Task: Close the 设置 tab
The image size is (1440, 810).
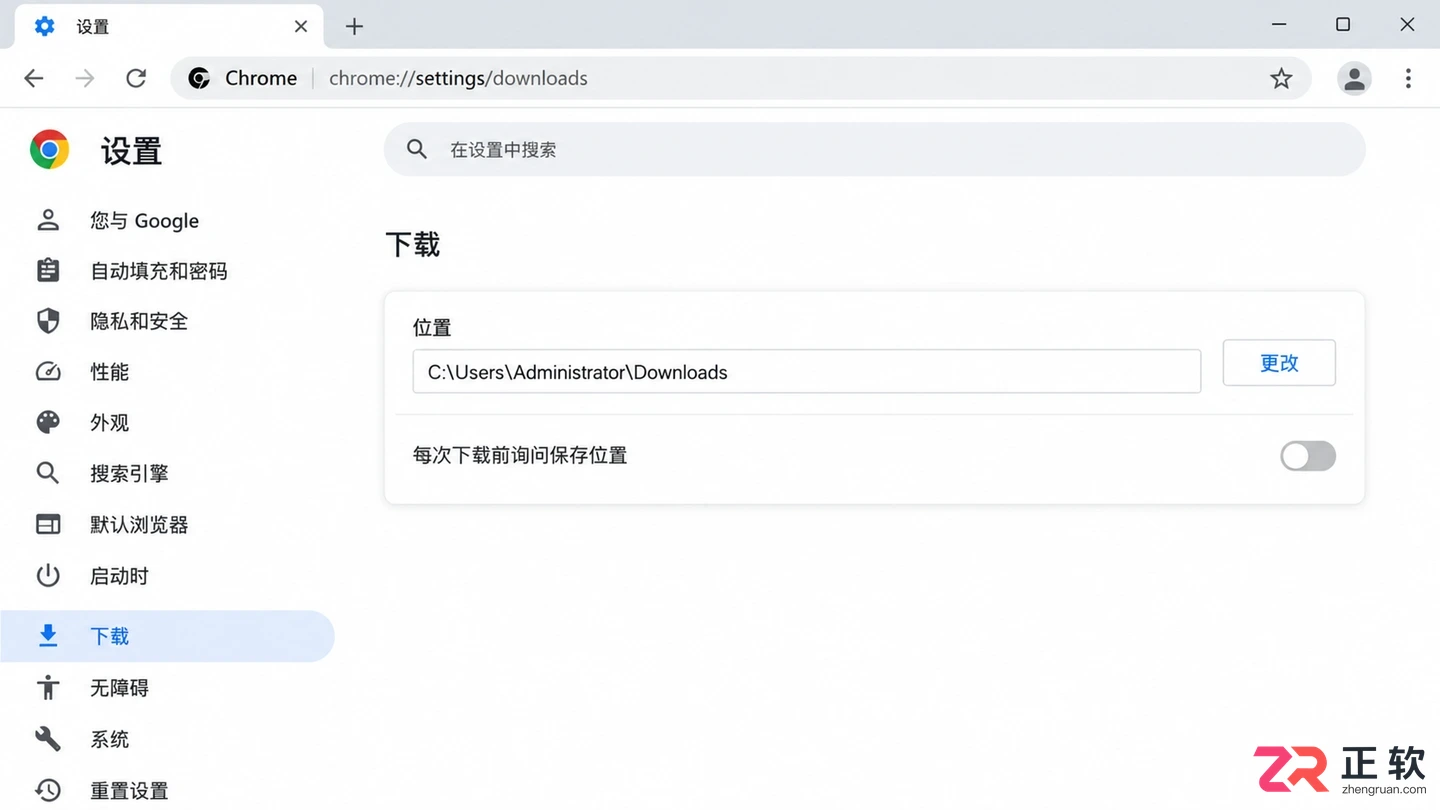Action: 301,27
